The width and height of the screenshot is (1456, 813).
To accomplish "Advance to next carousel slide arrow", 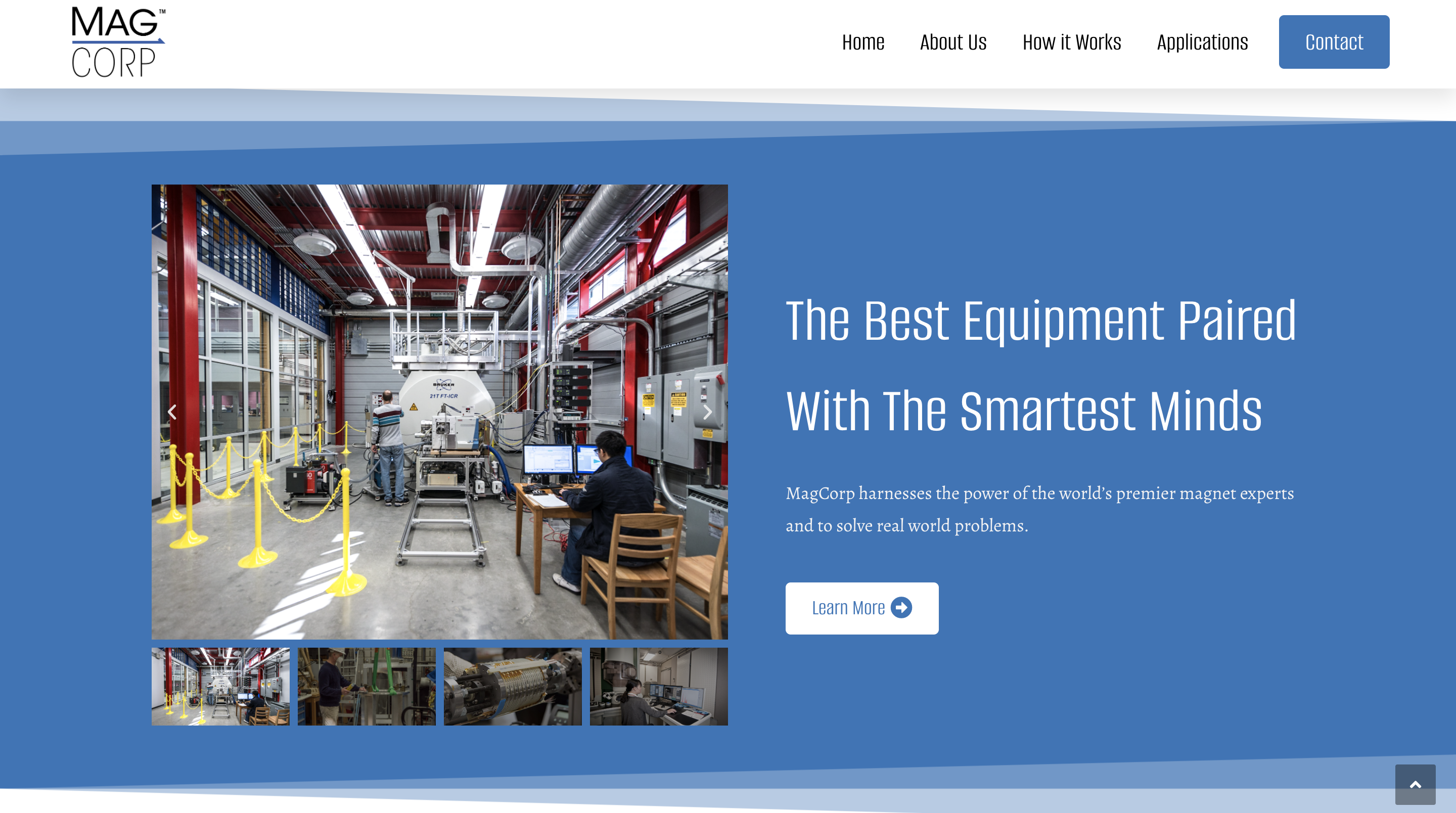I will pyautogui.click(x=707, y=412).
